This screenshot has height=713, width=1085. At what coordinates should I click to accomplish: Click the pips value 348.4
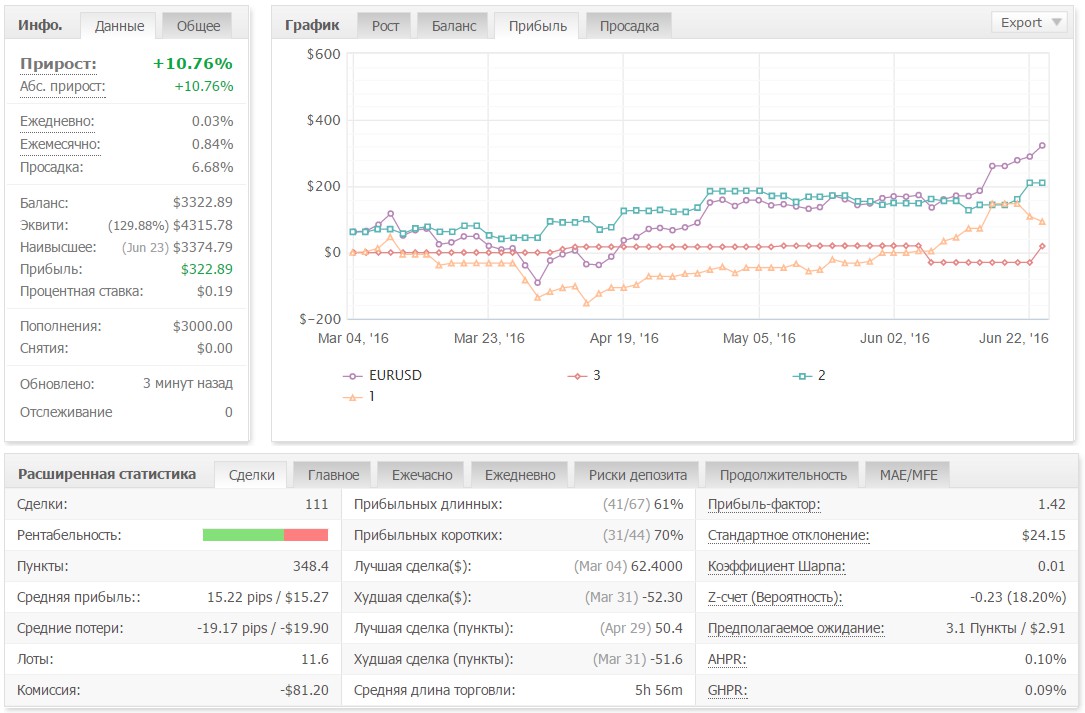tap(311, 566)
